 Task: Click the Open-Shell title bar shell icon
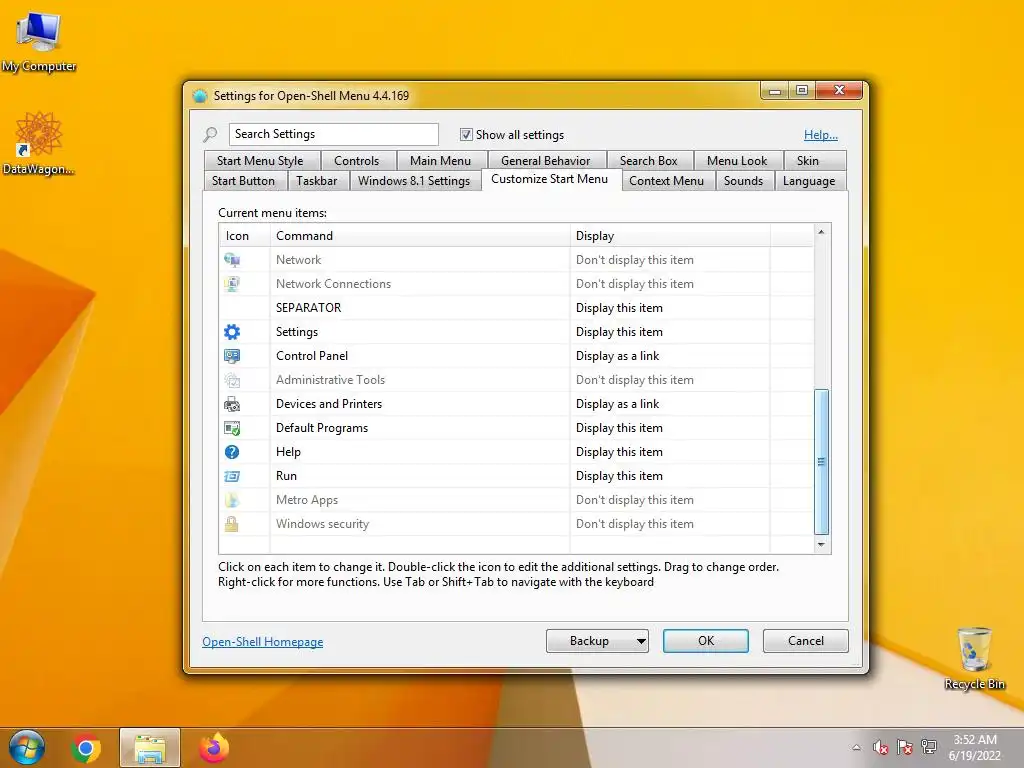[x=200, y=96]
